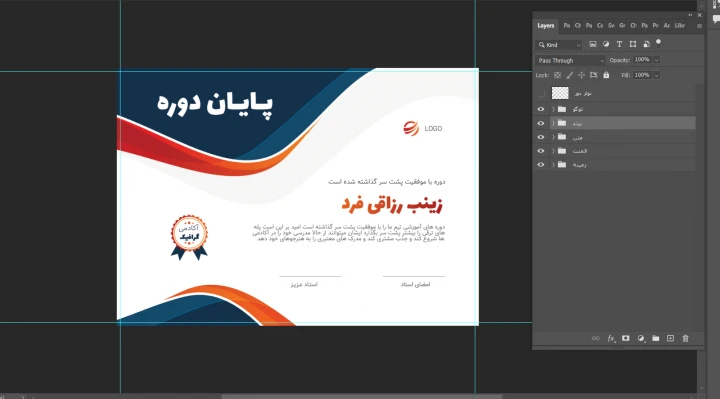
Task: Open the Opacity value dropdown arrow
Action: coord(657,60)
